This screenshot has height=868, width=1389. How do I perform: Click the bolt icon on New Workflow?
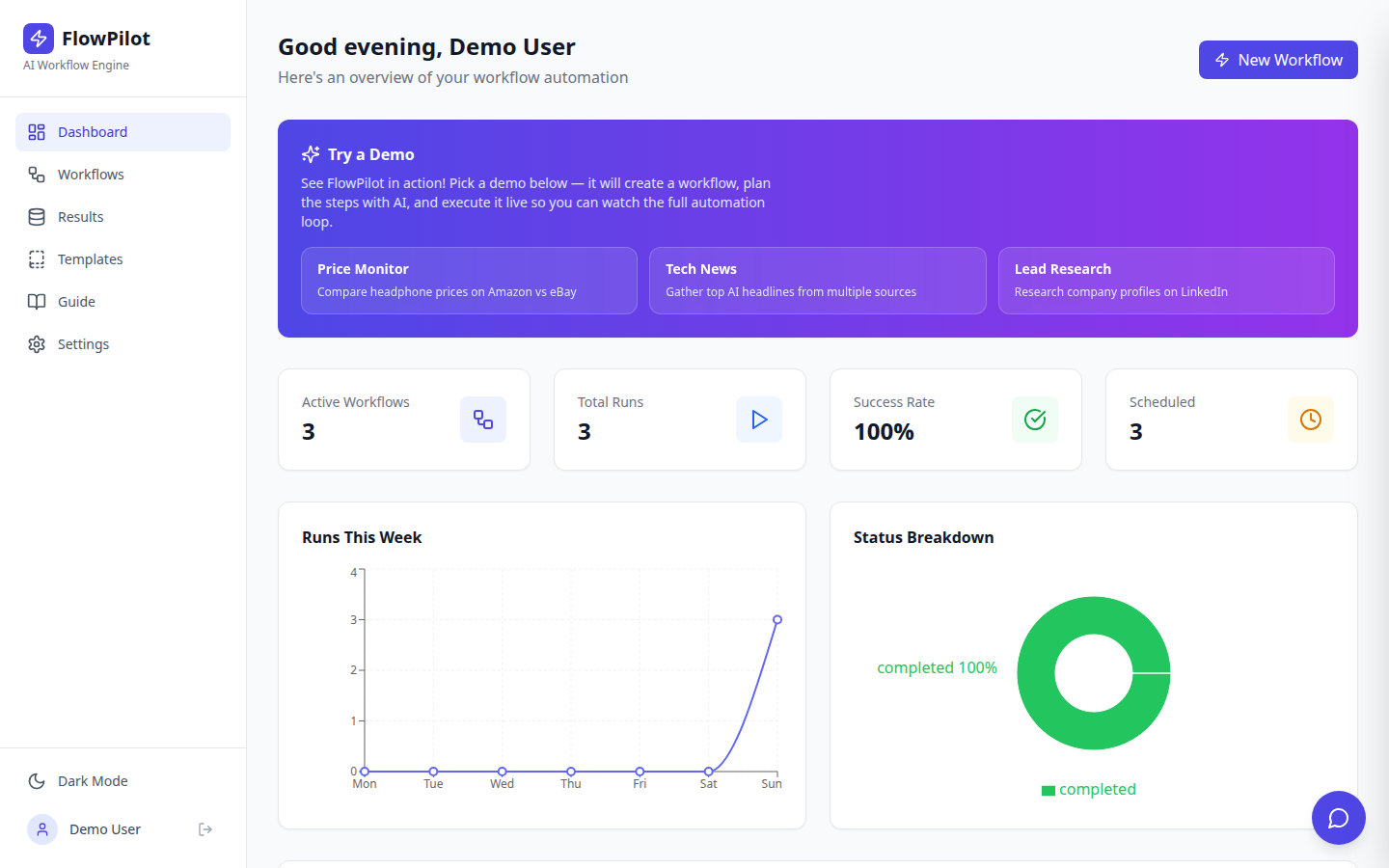point(1222,60)
